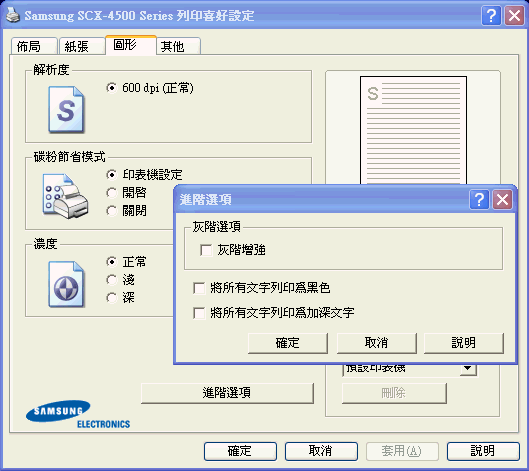Switch to the 佈局 tab

[x=34, y=46]
